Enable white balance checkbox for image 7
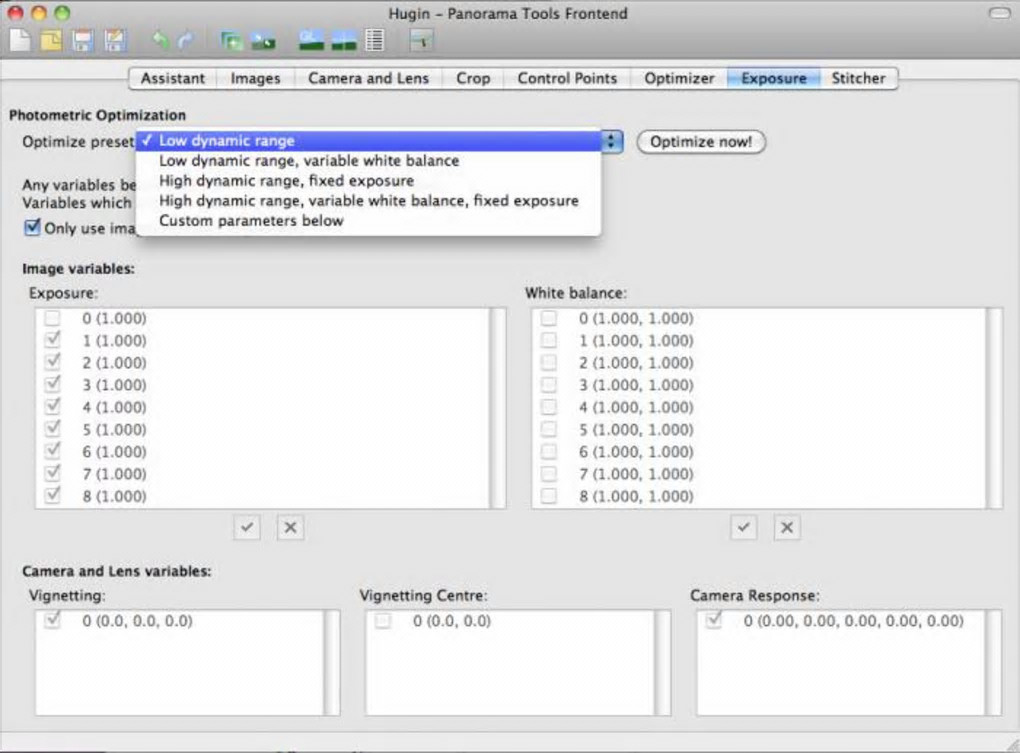1020x753 pixels. pos(549,474)
